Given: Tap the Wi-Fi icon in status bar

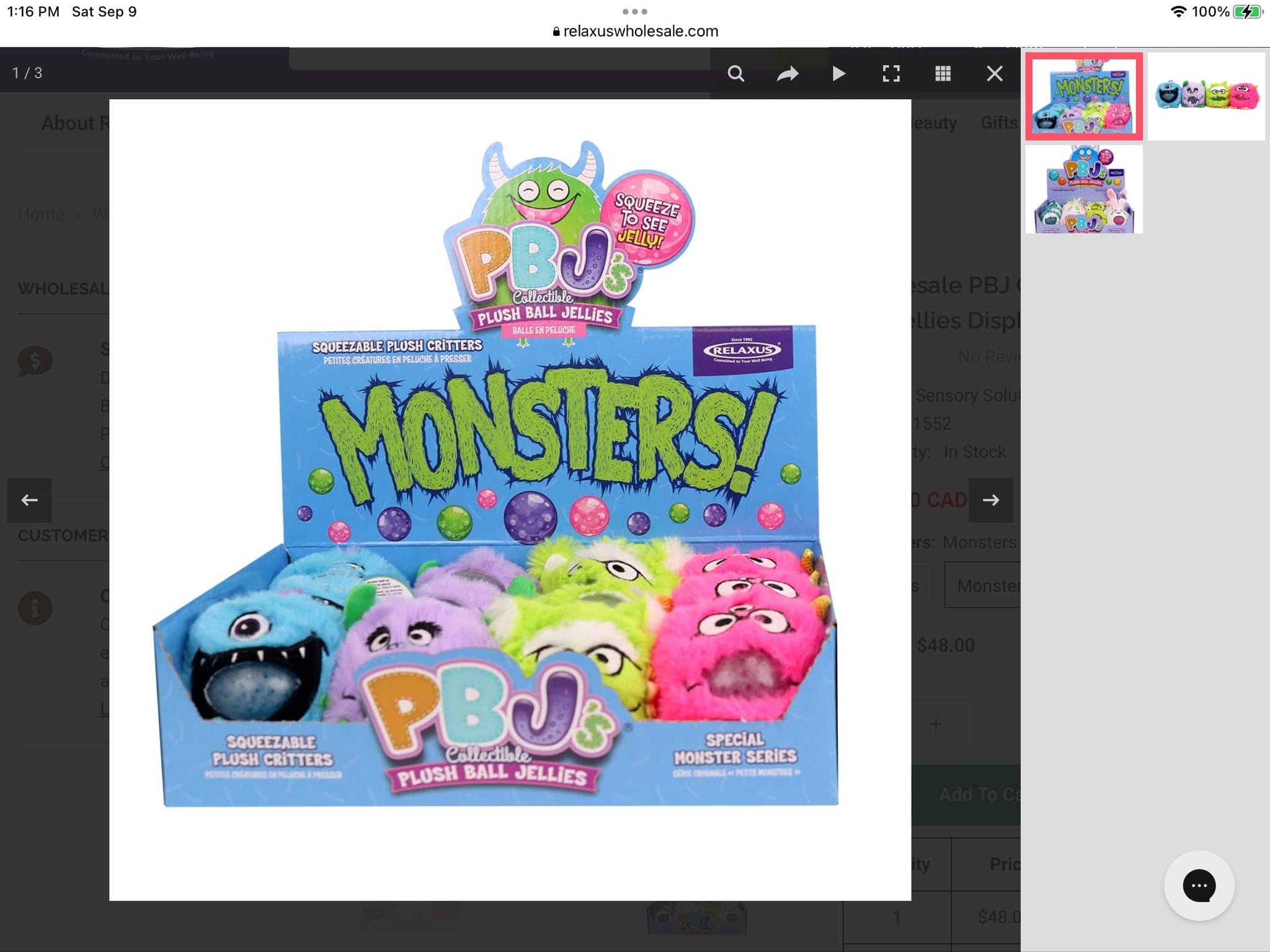Looking at the screenshot, I should coord(1178,12).
